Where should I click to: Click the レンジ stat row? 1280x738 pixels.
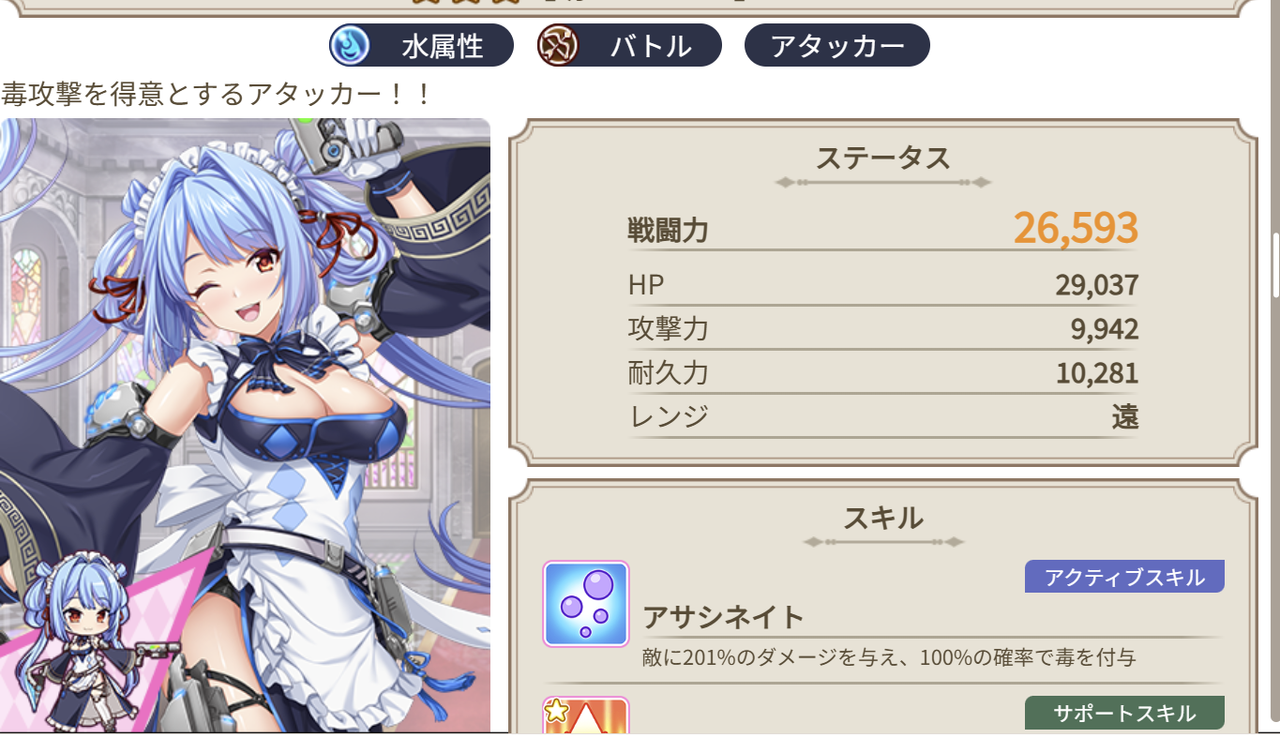[883, 416]
